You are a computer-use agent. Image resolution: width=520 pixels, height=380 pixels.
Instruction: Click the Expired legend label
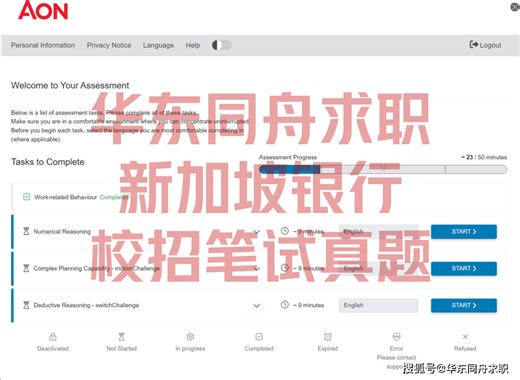click(328, 349)
